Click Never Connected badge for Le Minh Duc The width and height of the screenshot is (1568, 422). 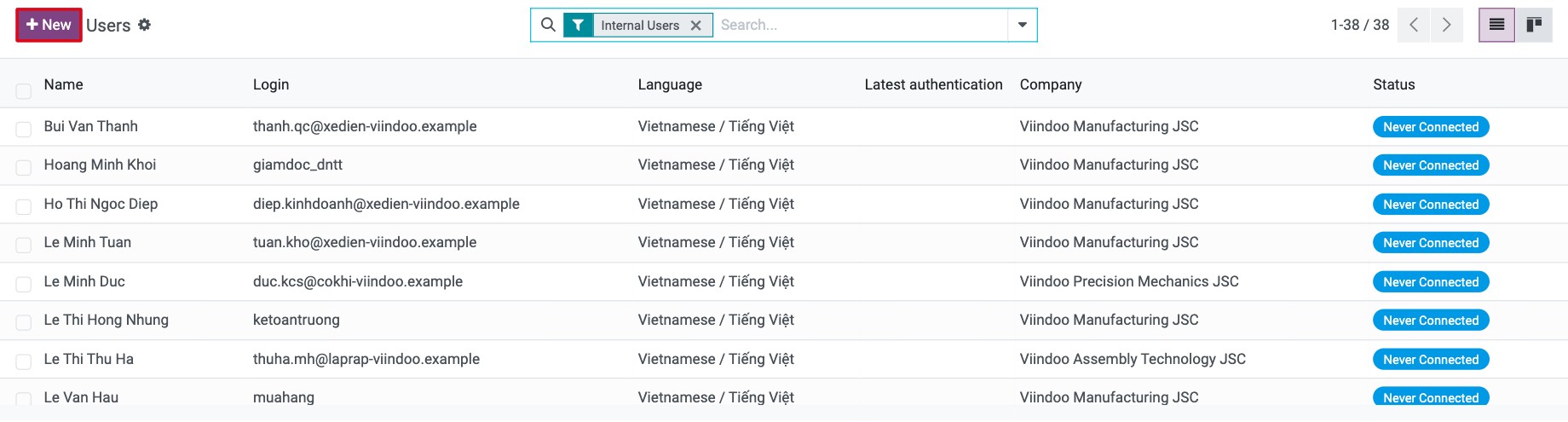pyautogui.click(x=1431, y=282)
